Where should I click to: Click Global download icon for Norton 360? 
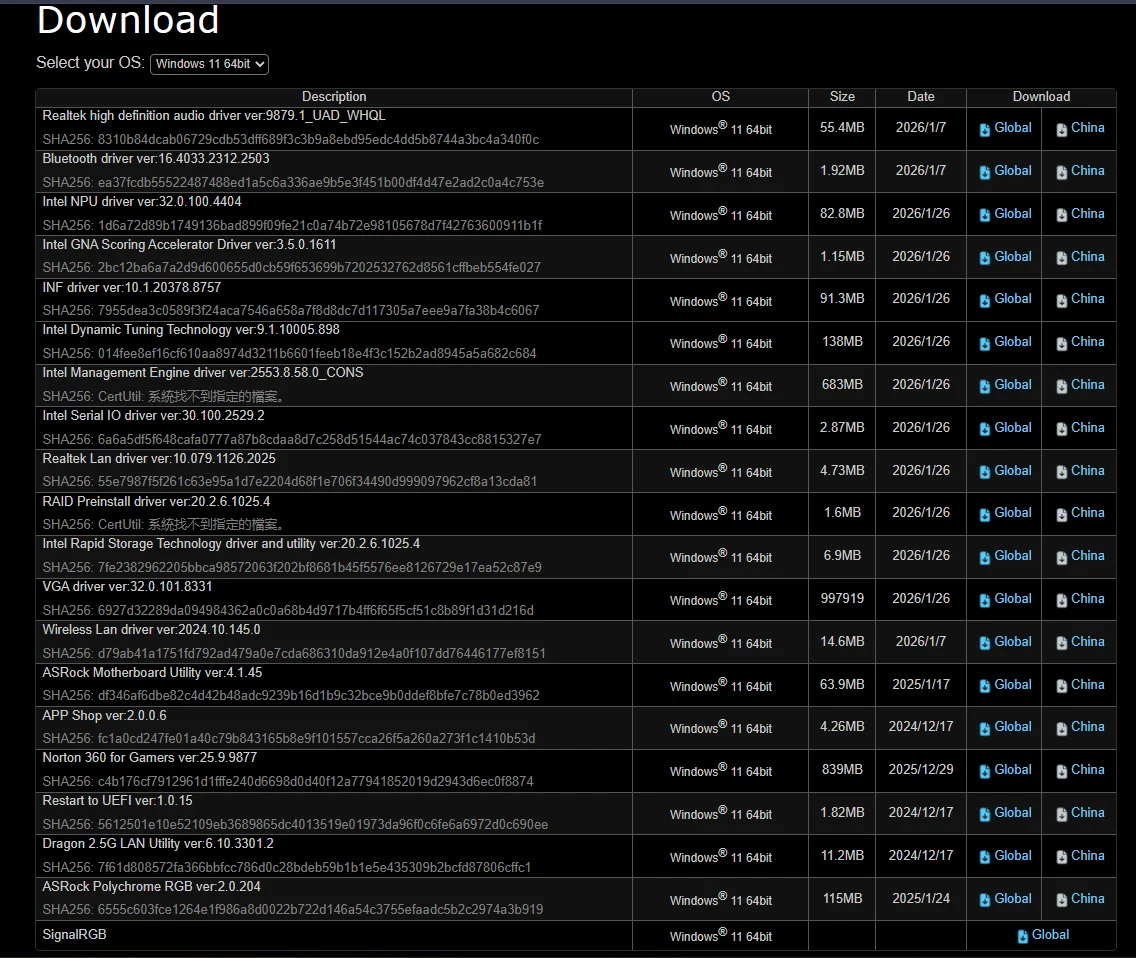985,771
